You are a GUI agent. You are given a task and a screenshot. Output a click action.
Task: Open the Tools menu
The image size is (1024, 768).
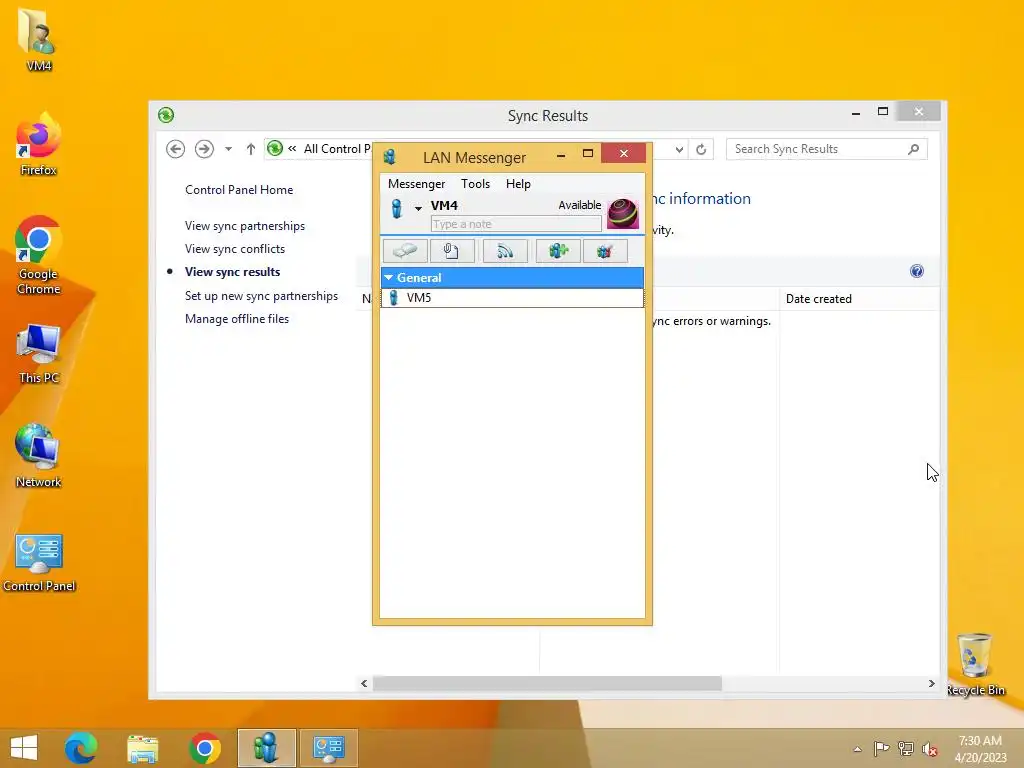(475, 184)
